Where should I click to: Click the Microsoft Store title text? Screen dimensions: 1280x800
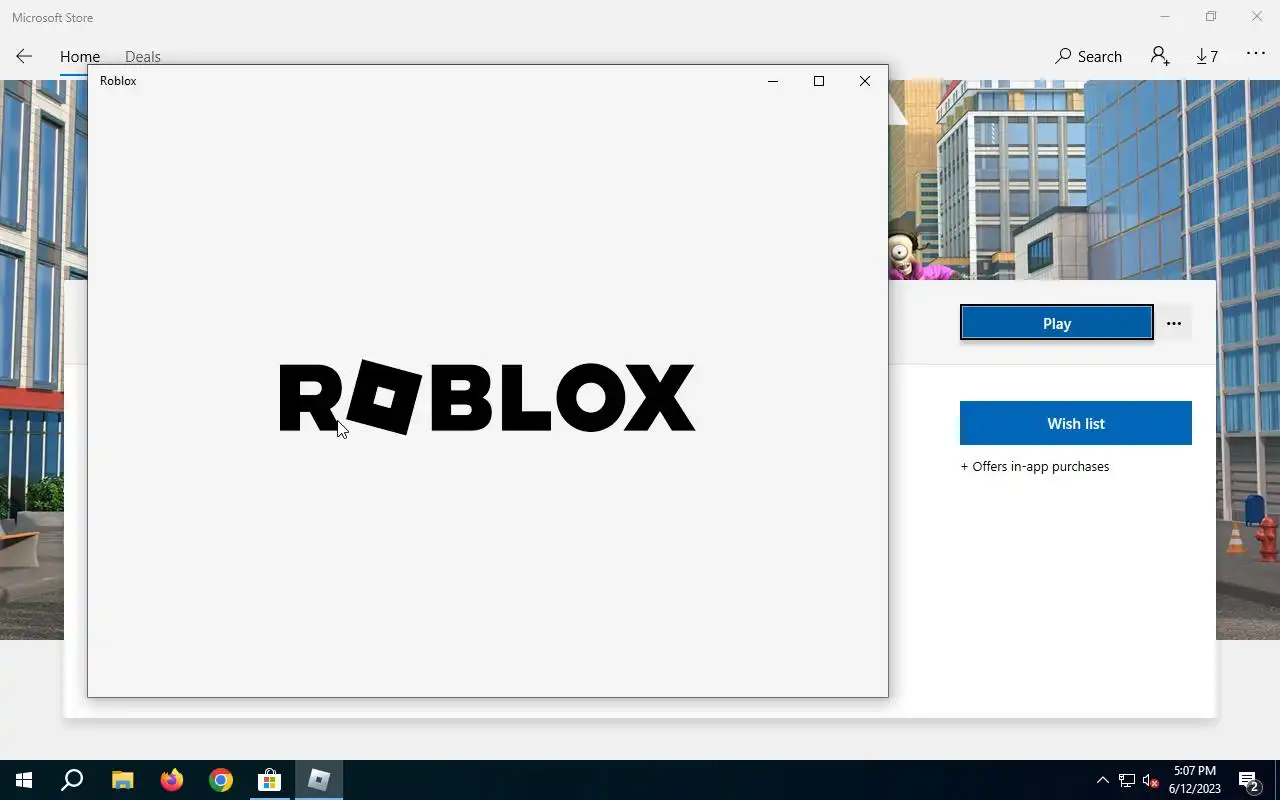tap(52, 17)
